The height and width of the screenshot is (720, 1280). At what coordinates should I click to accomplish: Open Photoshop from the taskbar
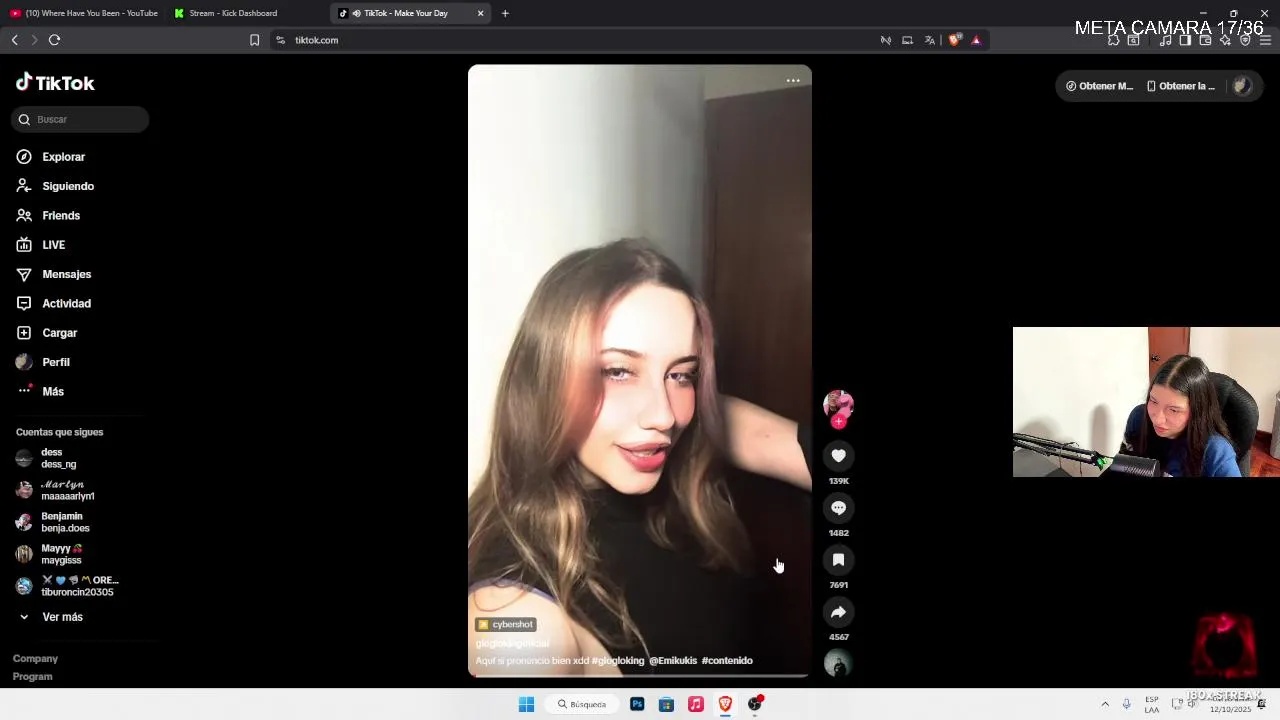[637, 704]
